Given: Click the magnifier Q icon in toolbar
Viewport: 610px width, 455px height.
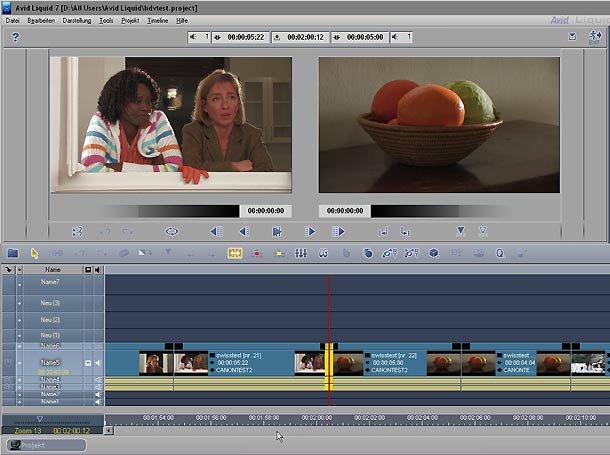Looking at the screenshot, I should click(x=498, y=253).
